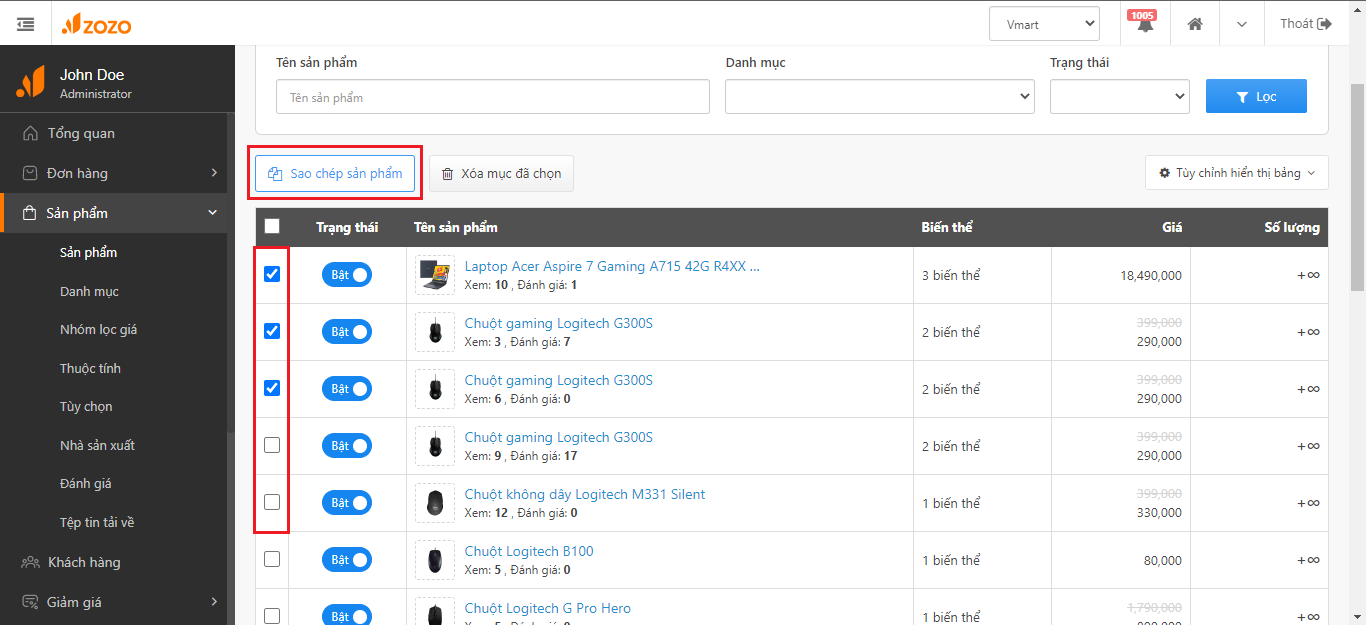Click the Logitech M331 Silent mouse thumbnail
Image resolution: width=1366 pixels, height=625 pixels.
coord(435,503)
